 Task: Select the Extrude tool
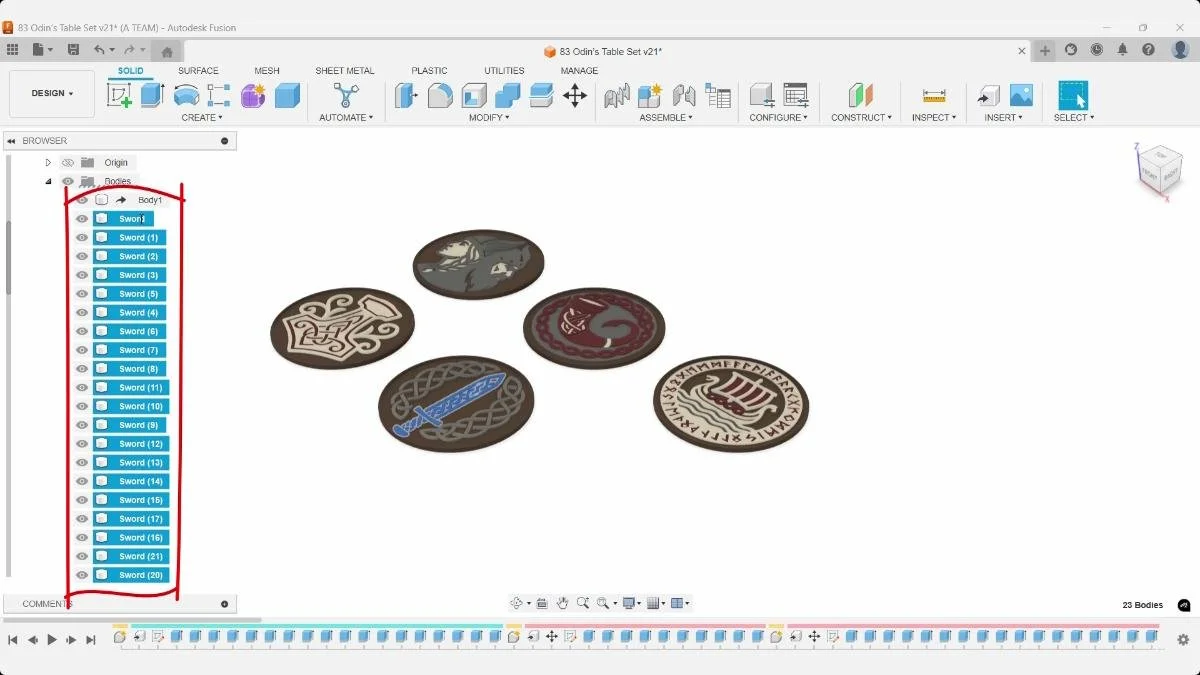(x=152, y=95)
